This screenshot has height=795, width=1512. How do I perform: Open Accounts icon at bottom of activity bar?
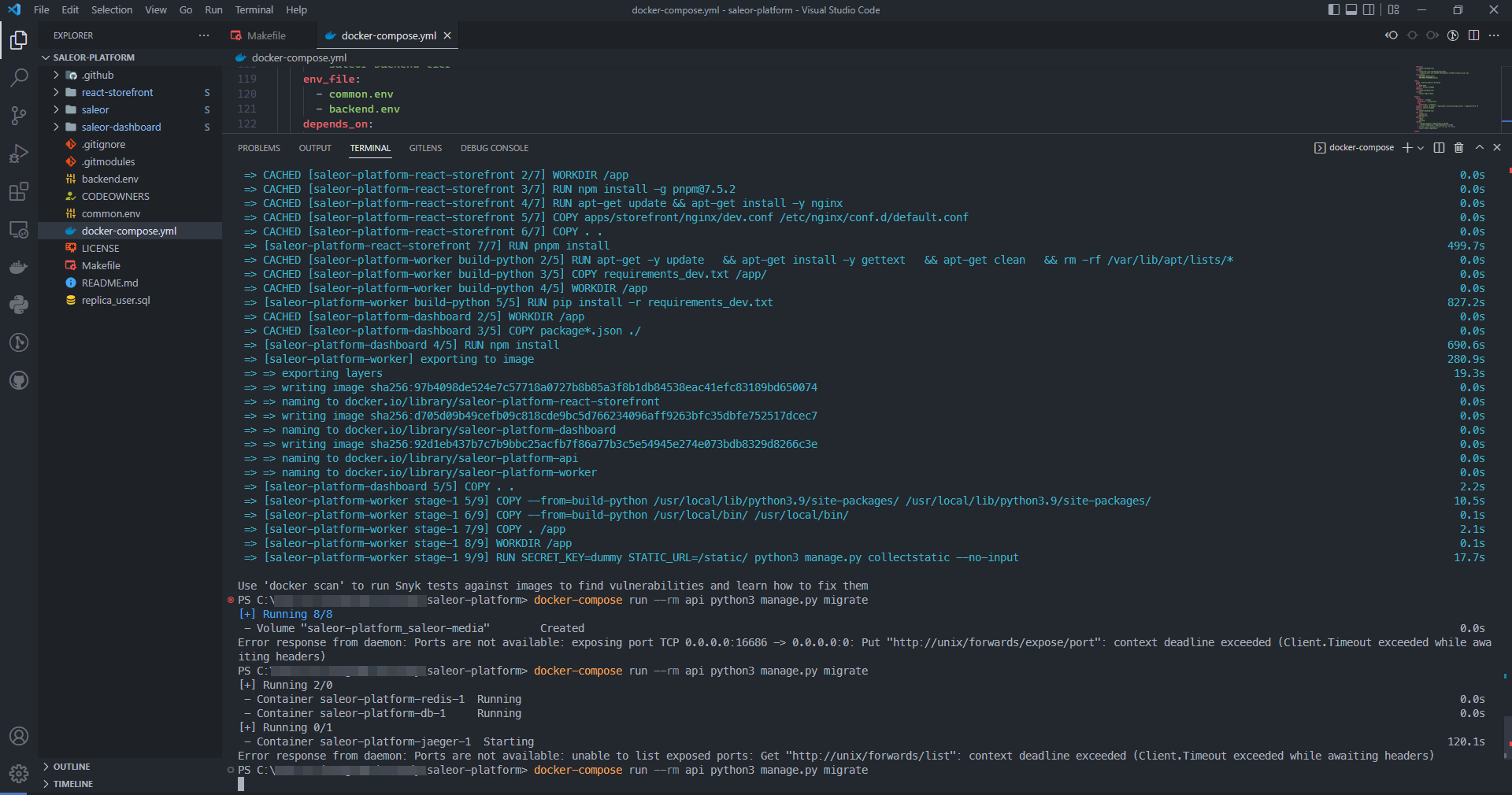click(19, 737)
